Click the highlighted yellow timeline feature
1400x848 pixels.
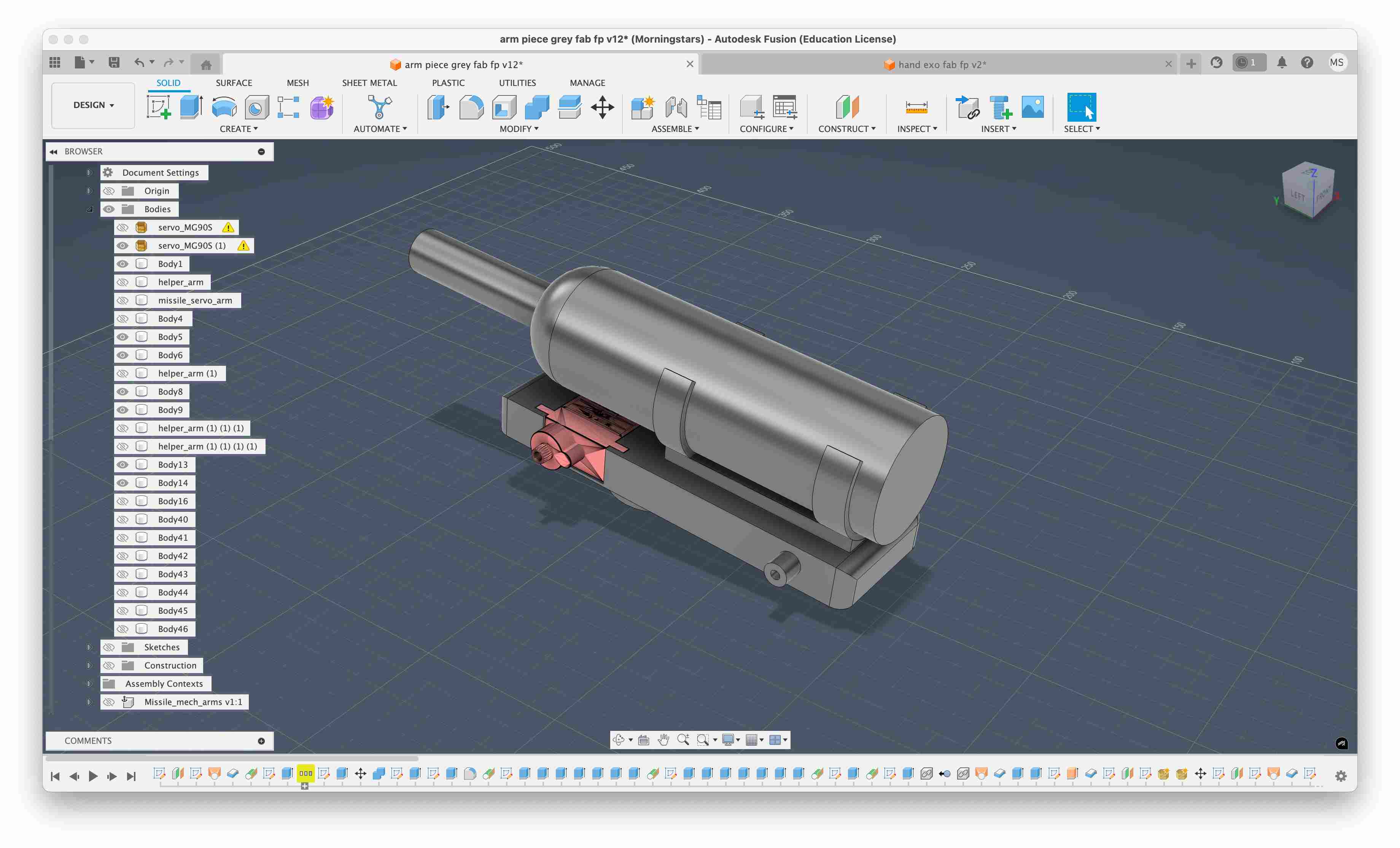tap(306, 773)
